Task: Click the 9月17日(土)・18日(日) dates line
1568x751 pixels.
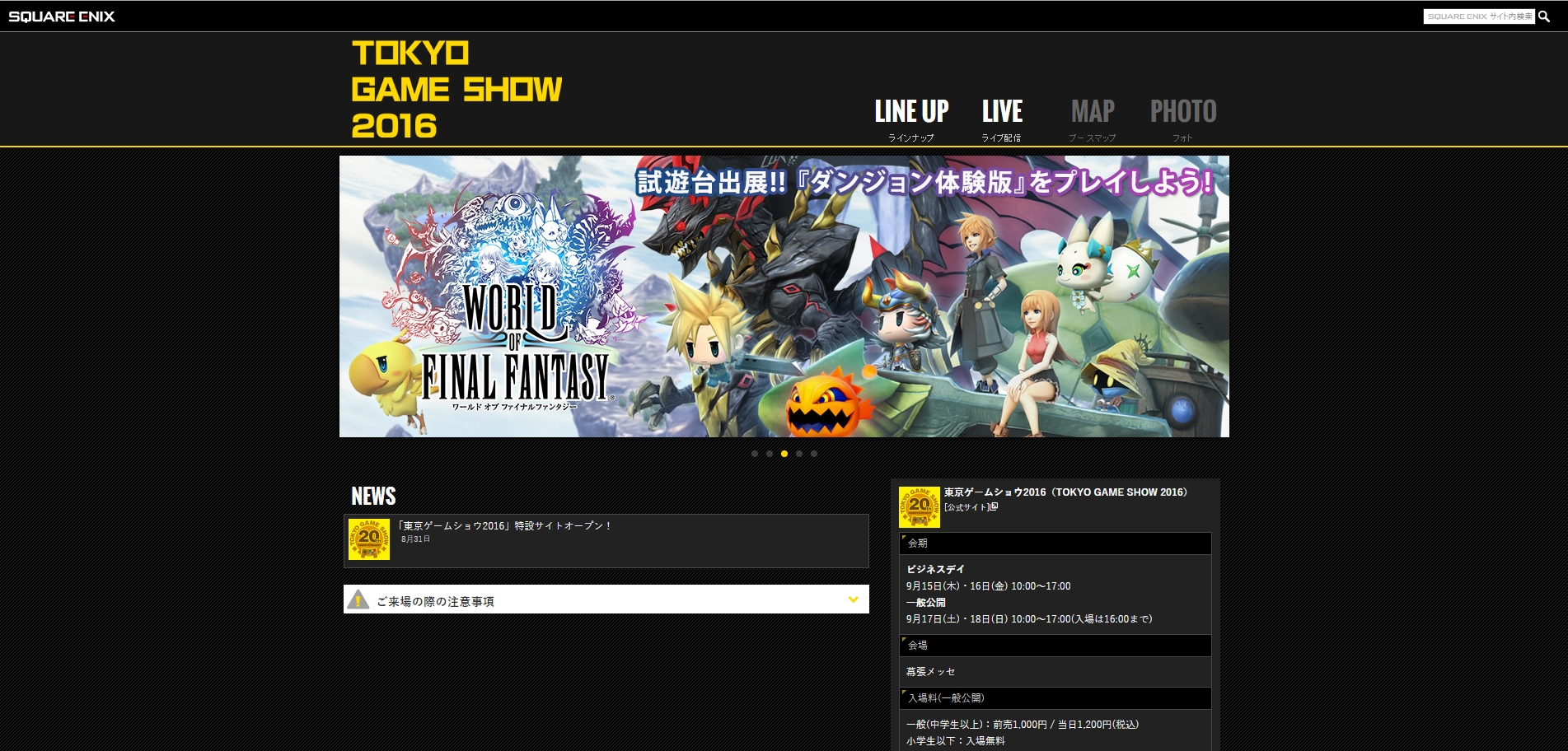Action: [x=1029, y=619]
